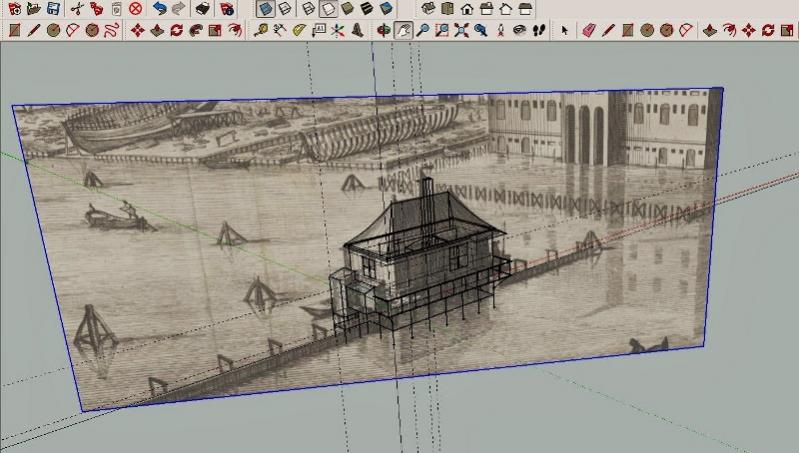Select the pink Eraser tool
Image resolution: width=799 pixels, height=453 pixels.
pyautogui.click(x=589, y=30)
